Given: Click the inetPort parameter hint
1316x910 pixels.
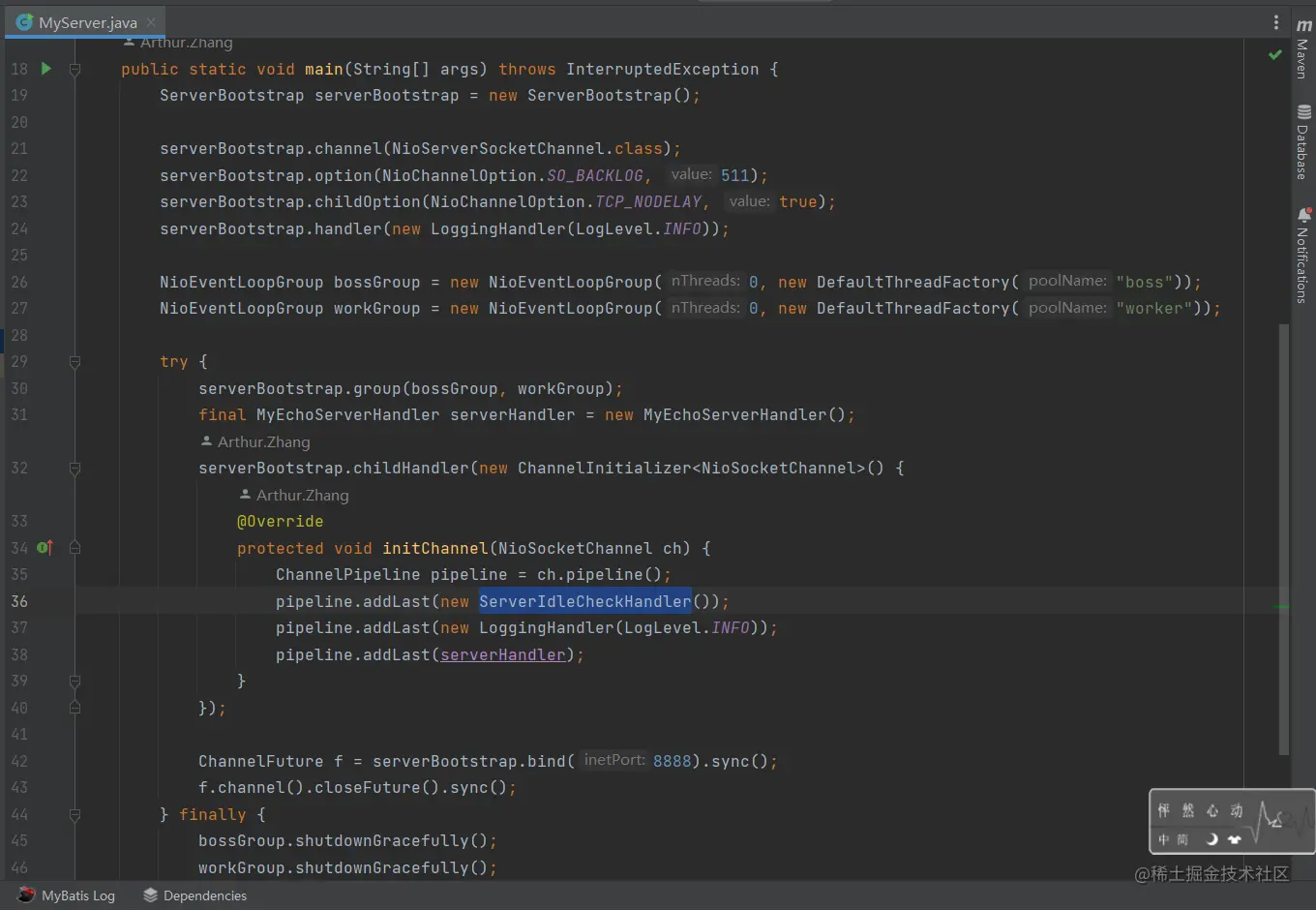Looking at the screenshot, I should point(614,760).
